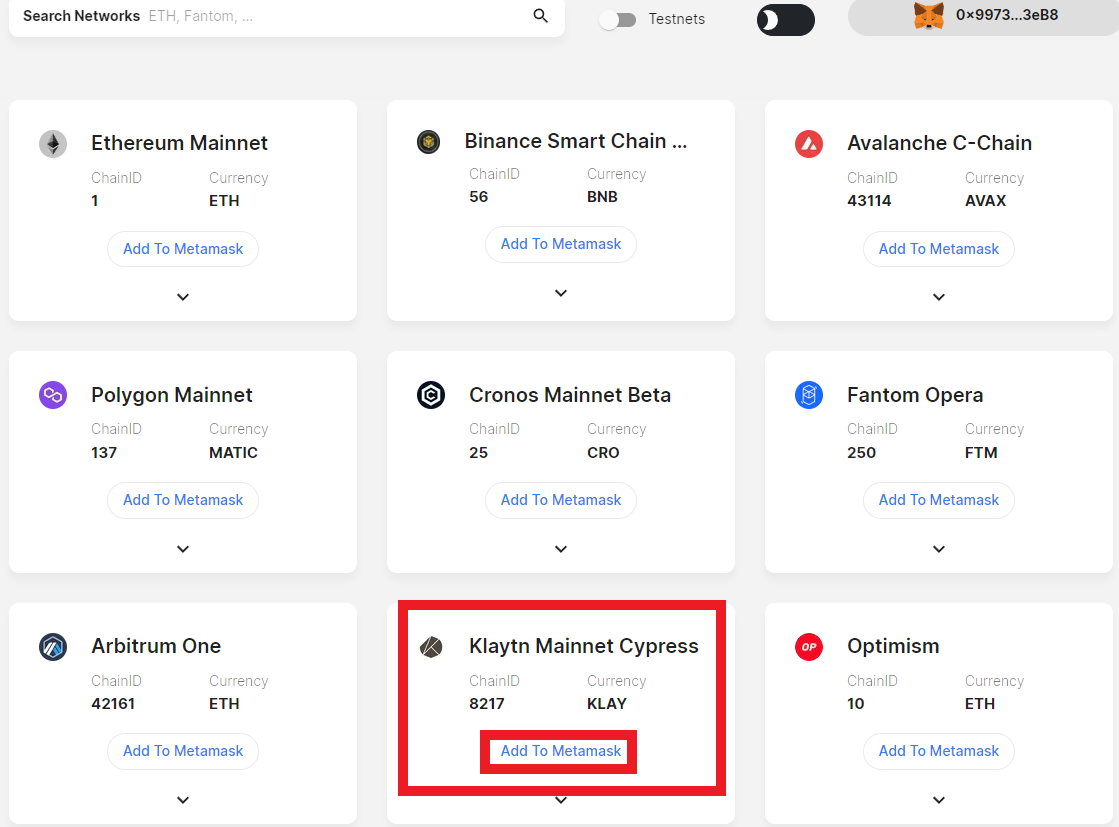Click the Klaytn Mainnet Cypress title
The image size is (1119, 827).
pos(584,646)
